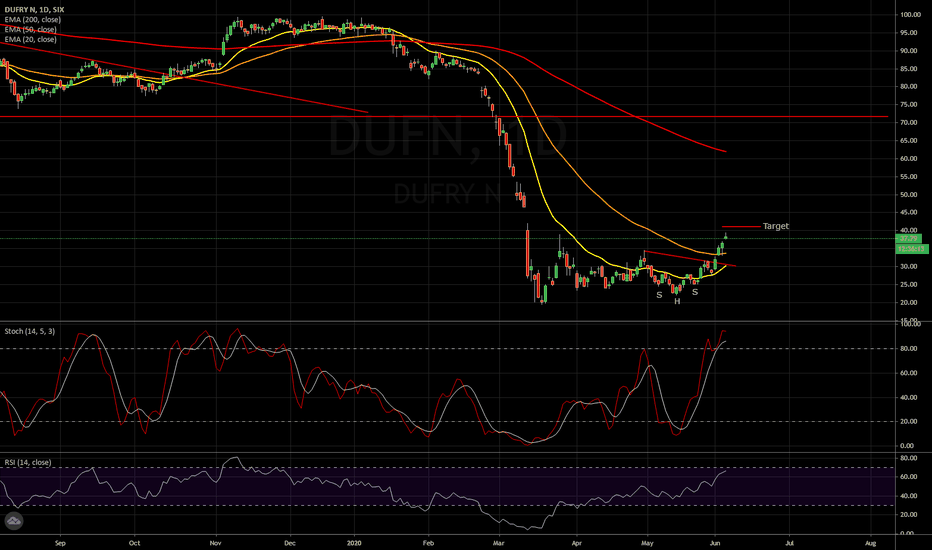This screenshot has height=550, width=932.
Task: Click the right shoulder S label
Action: coord(695,292)
